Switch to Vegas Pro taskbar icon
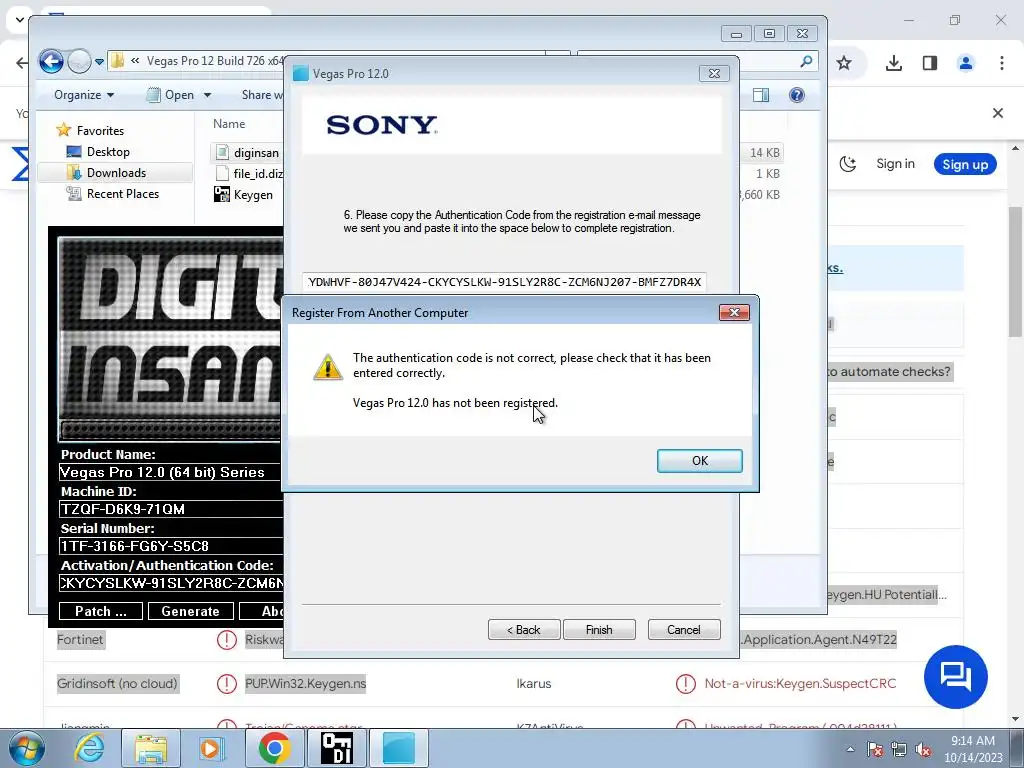Image resolution: width=1024 pixels, height=768 pixels. click(399, 748)
